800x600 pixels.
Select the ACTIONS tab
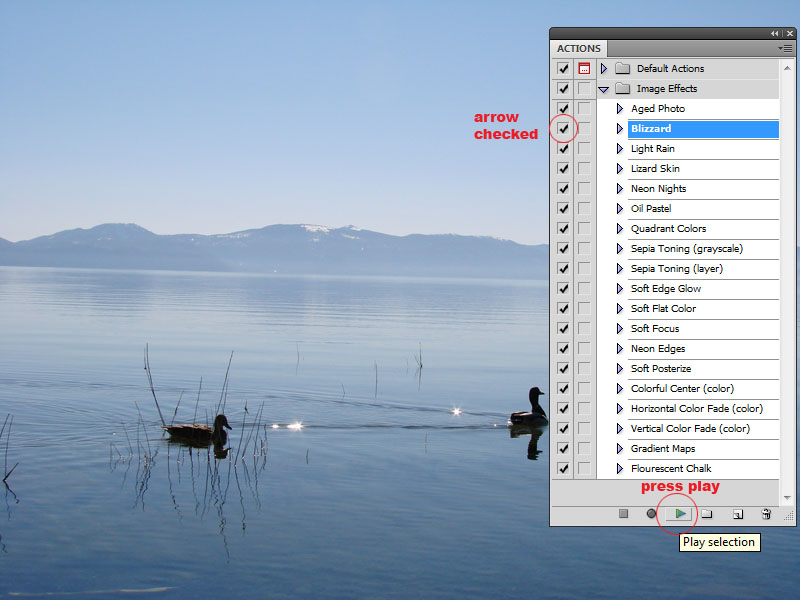point(579,48)
